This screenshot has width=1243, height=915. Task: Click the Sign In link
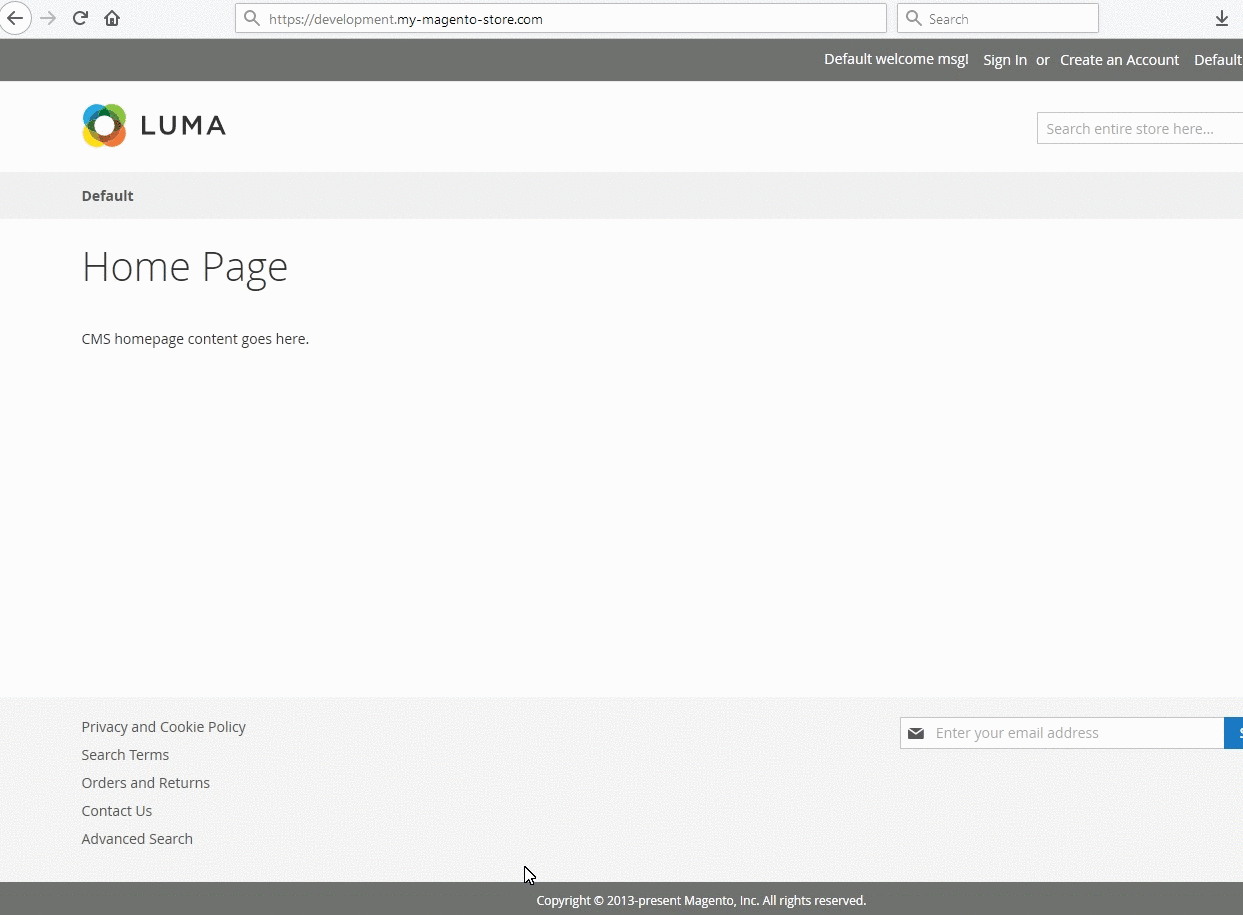click(x=1004, y=60)
